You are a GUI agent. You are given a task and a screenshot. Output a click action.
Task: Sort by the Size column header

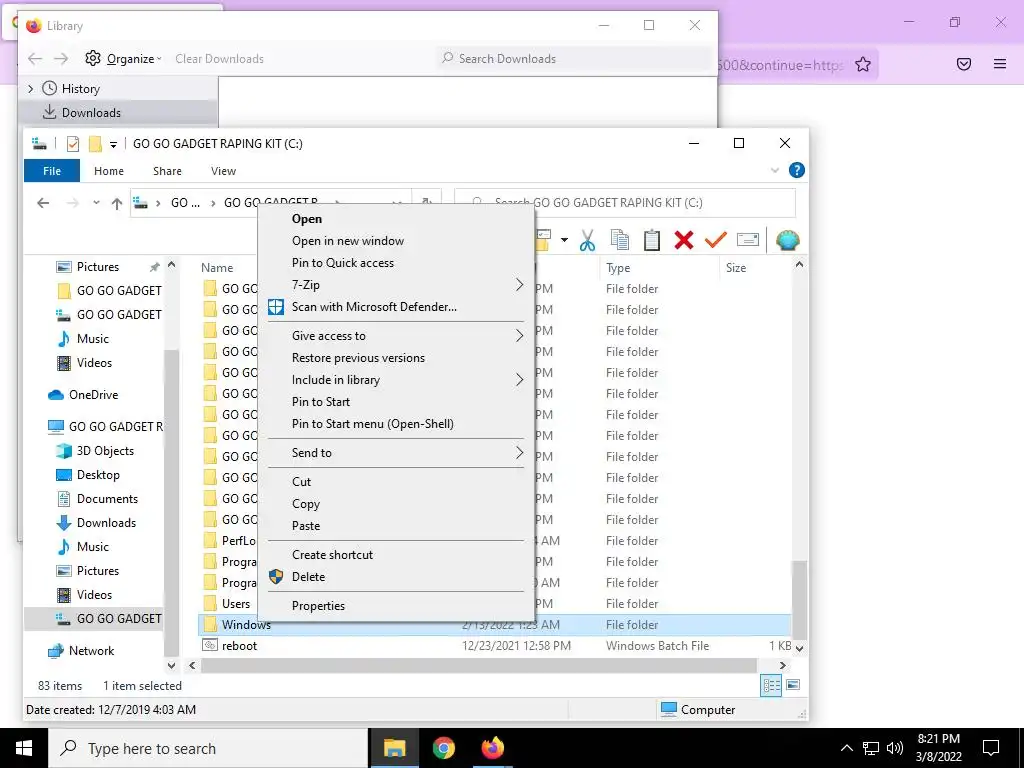(x=756, y=268)
